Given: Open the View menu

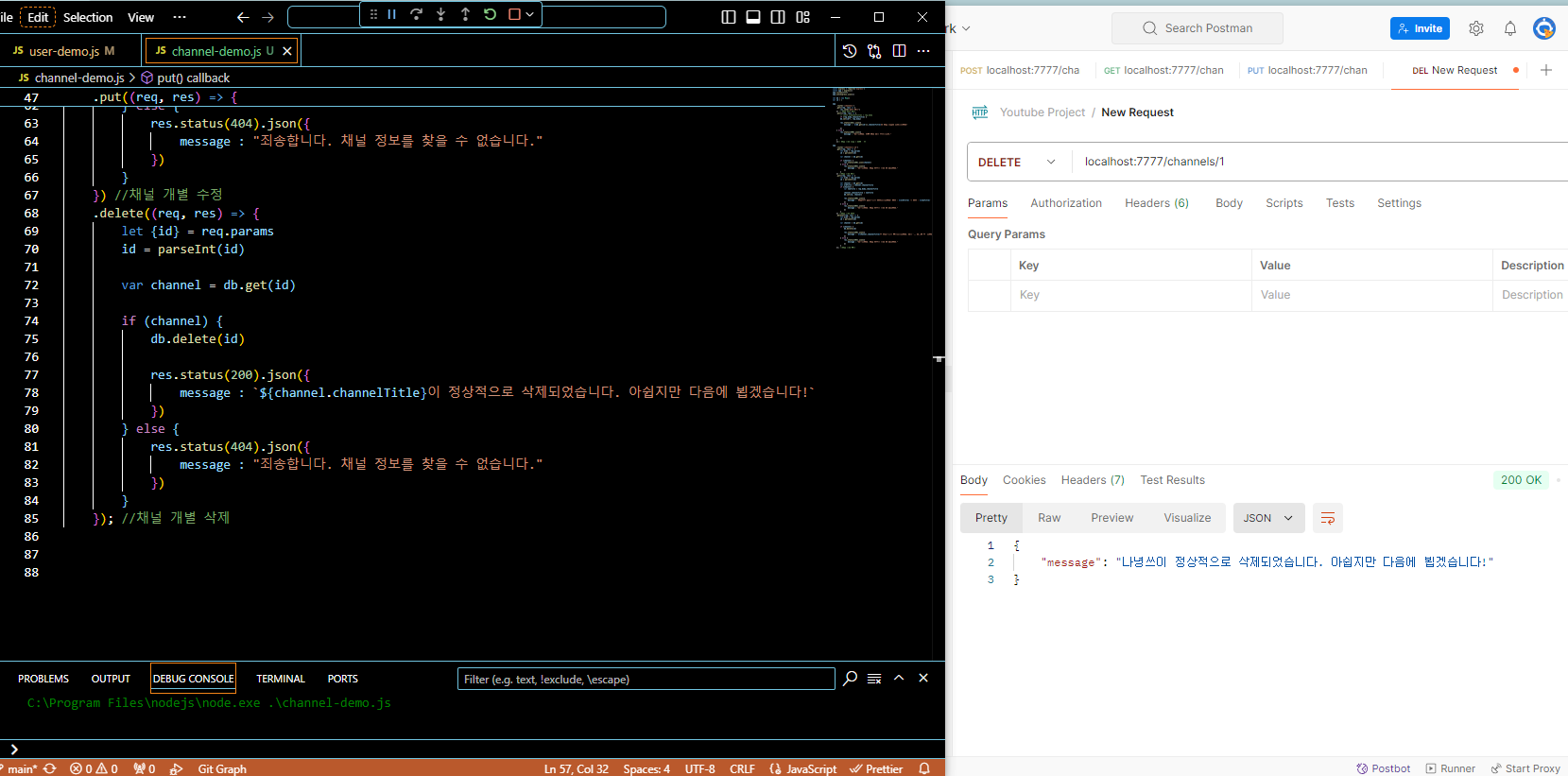Looking at the screenshot, I should [141, 17].
